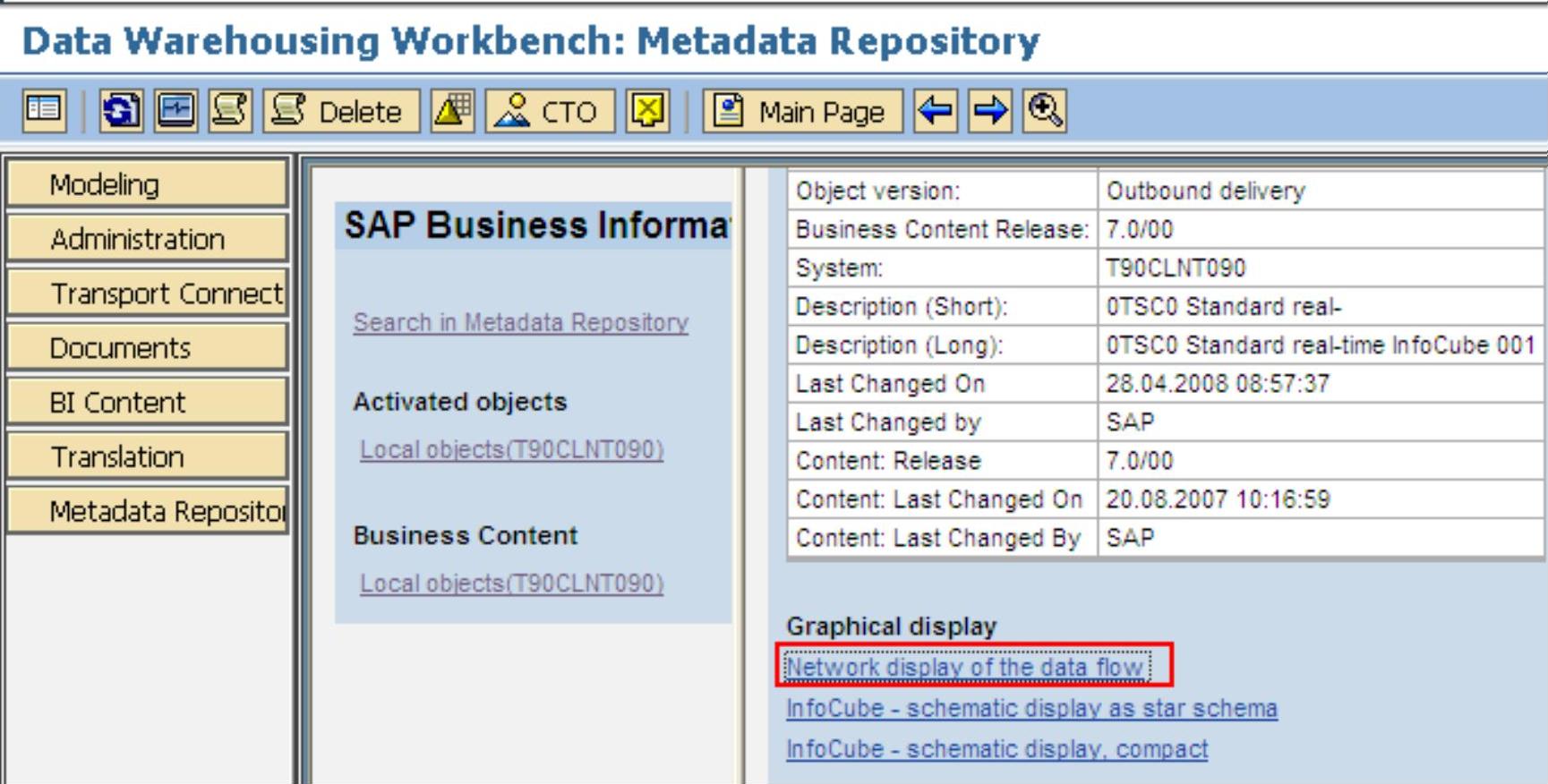
Task: Click the magnifier zoom icon
Action: click(x=1045, y=111)
